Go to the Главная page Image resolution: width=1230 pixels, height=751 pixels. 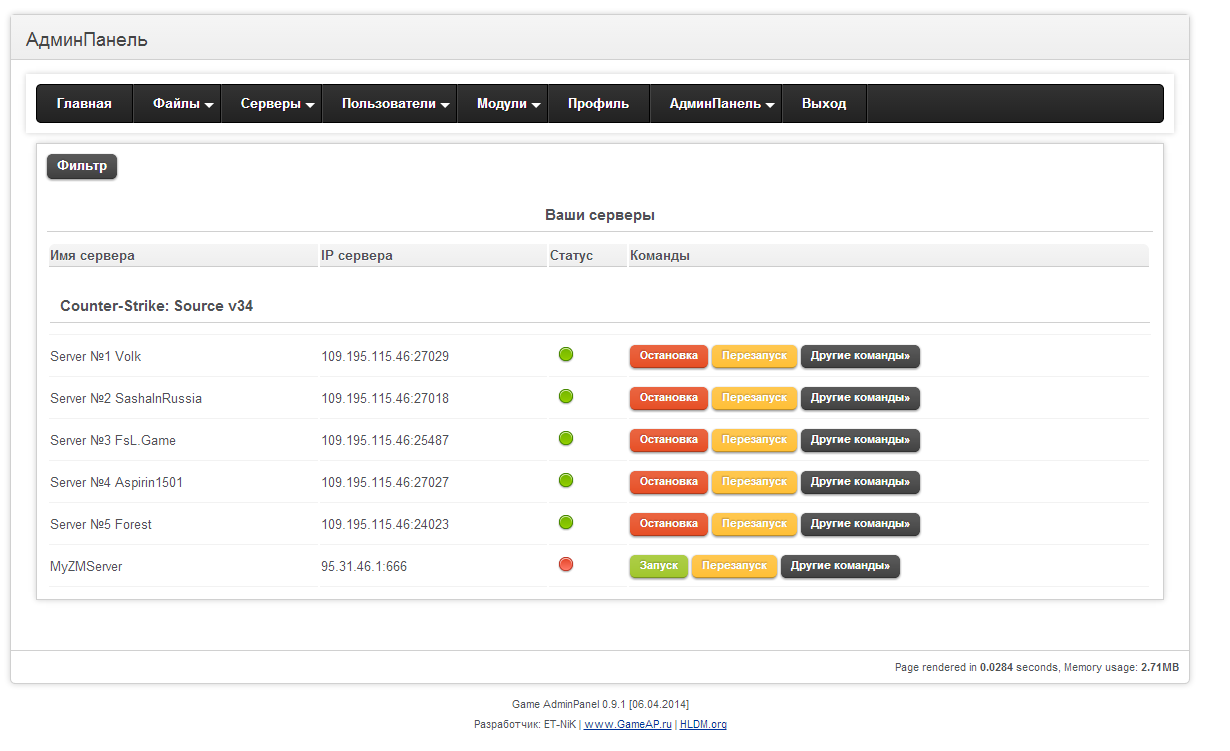84,104
